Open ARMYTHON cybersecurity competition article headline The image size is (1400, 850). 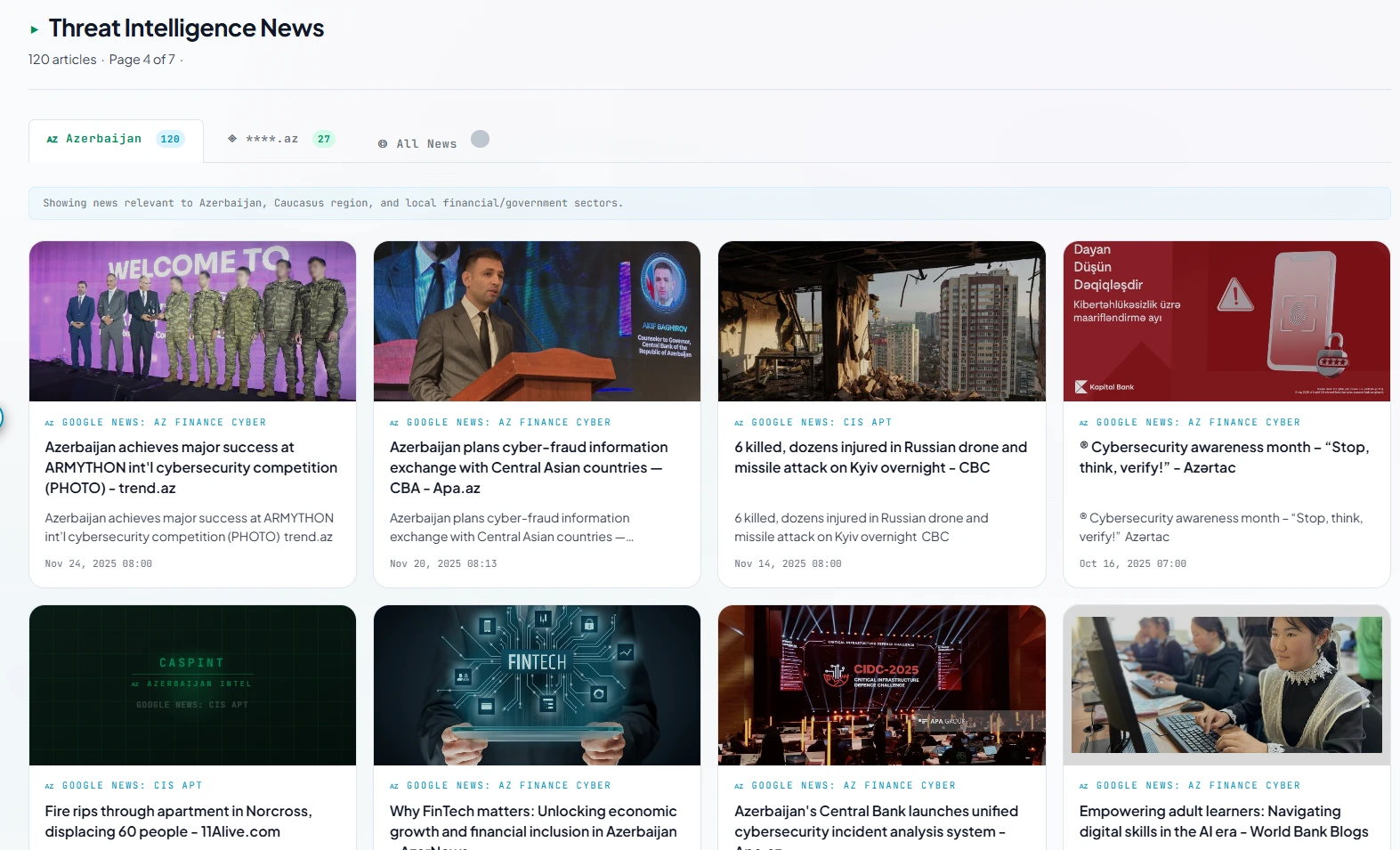[191, 467]
